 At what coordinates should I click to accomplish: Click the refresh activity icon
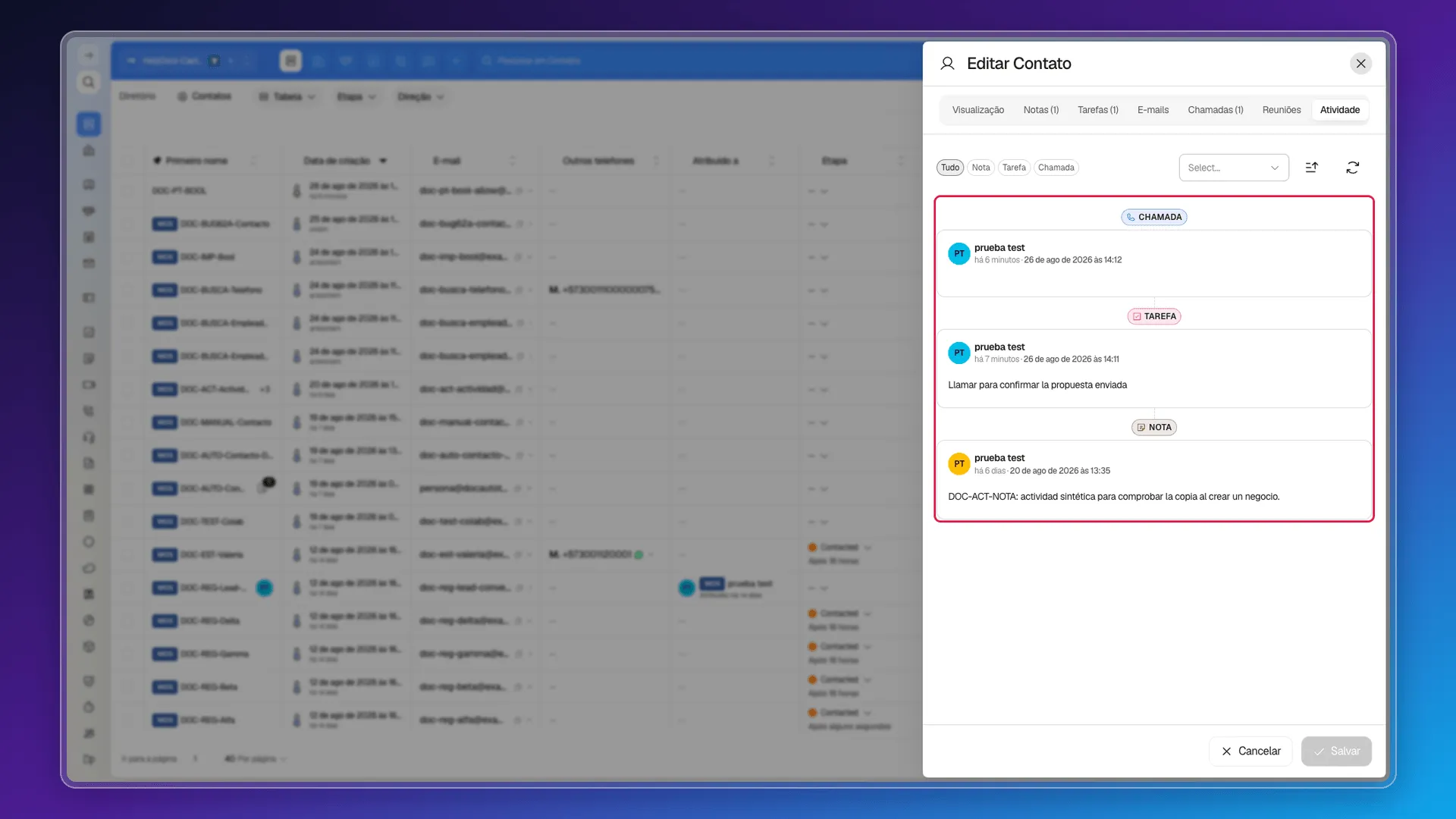(x=1352, y=168)
